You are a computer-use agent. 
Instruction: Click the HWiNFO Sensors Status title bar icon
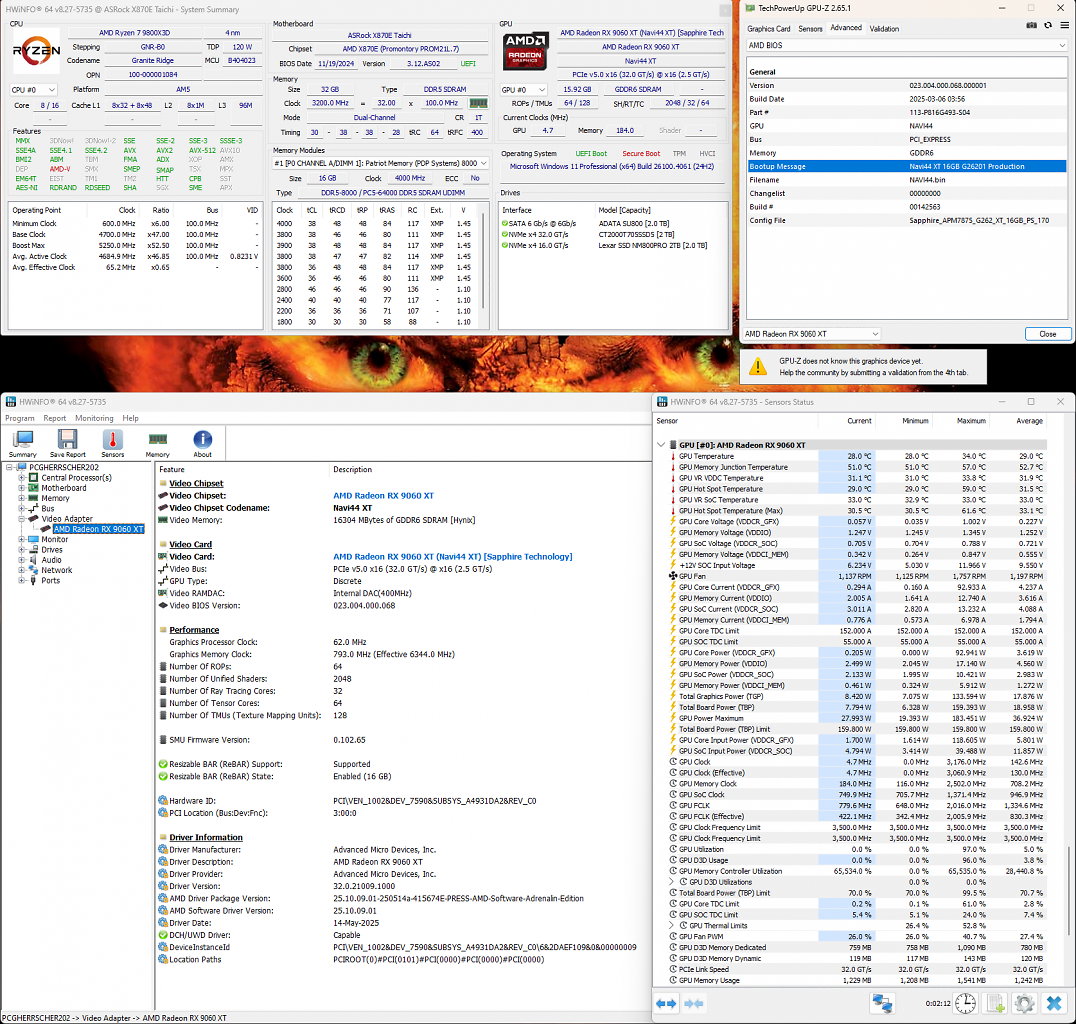pos(662,402)
